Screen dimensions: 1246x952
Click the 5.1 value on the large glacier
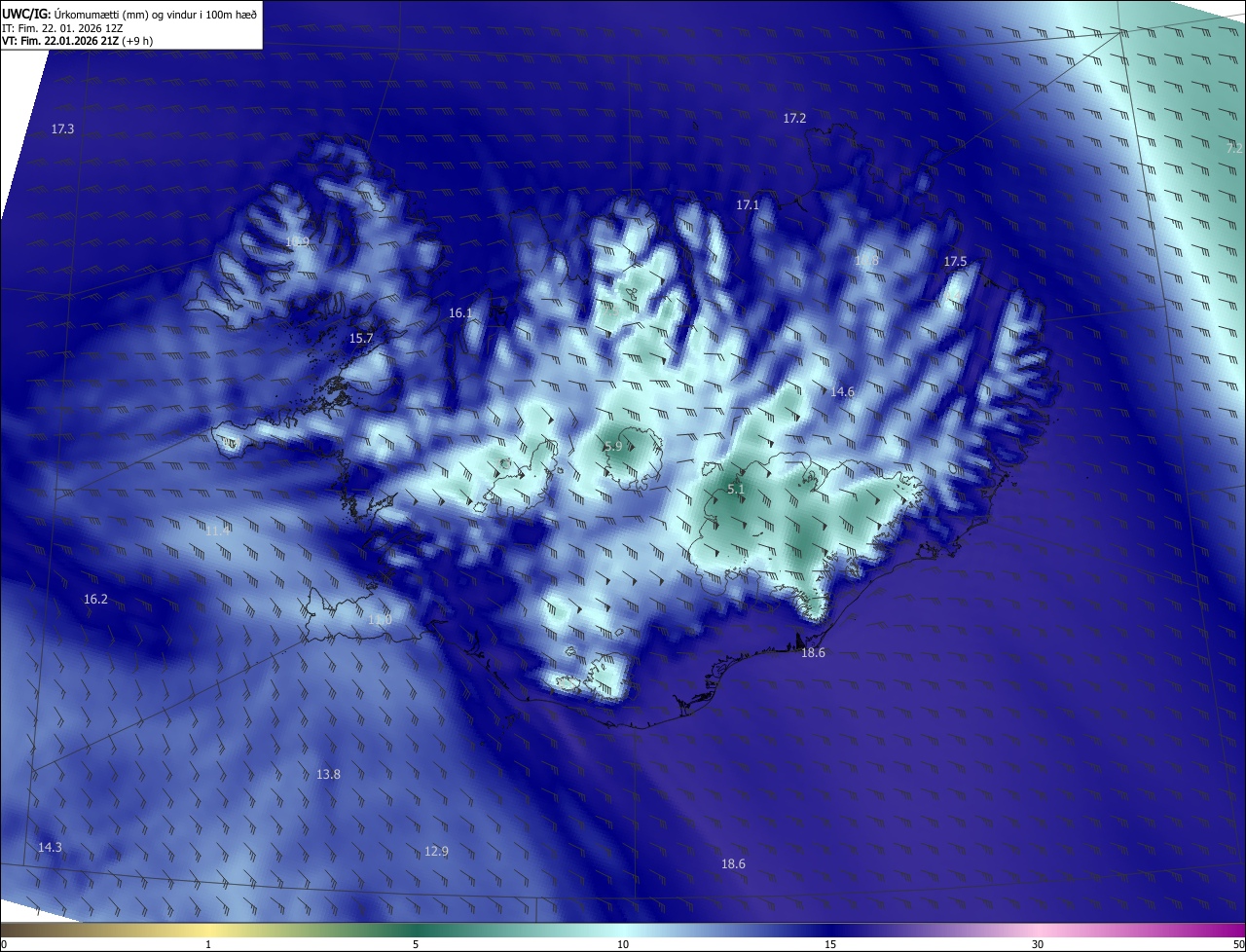coord(736,490)
